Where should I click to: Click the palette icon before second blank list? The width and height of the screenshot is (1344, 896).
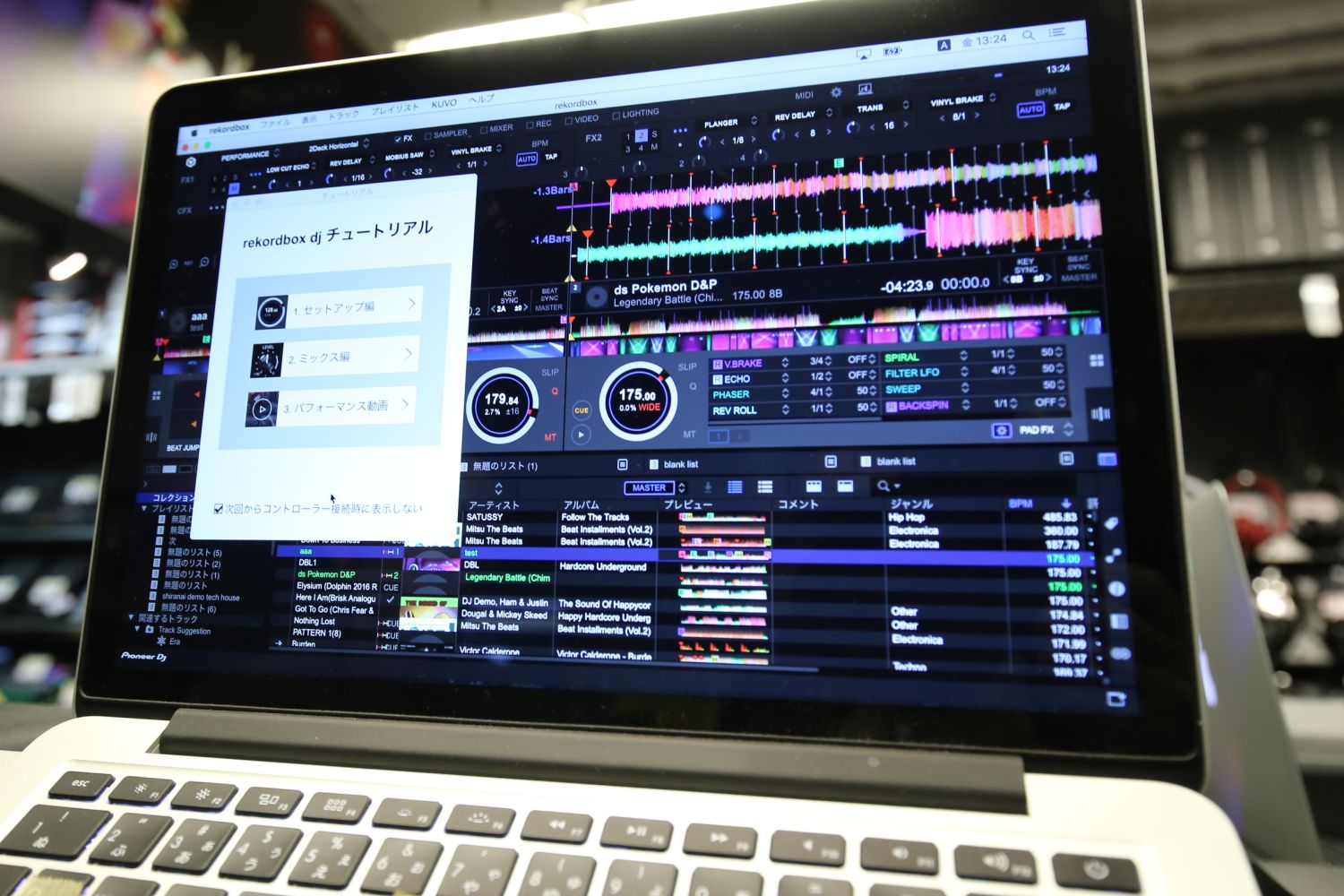(x=866, y=461)
